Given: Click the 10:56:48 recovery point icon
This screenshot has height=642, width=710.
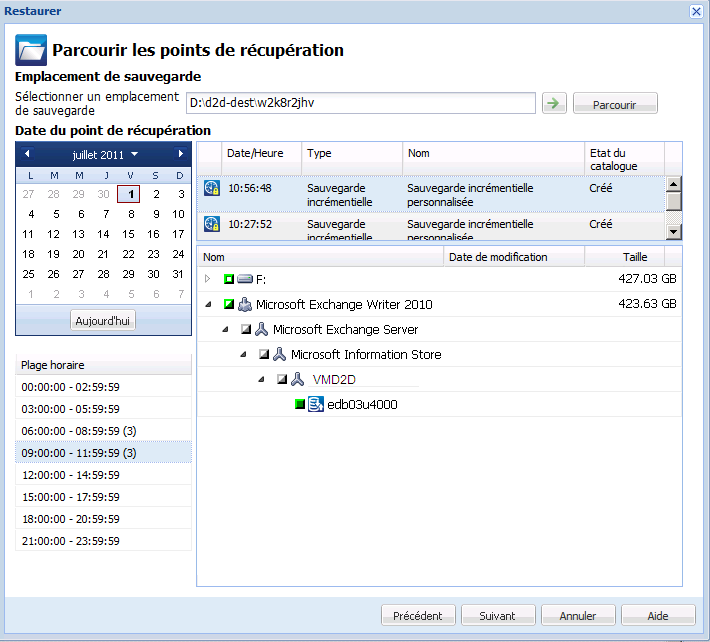Looking at the screenshot, I should click(211, 188).
